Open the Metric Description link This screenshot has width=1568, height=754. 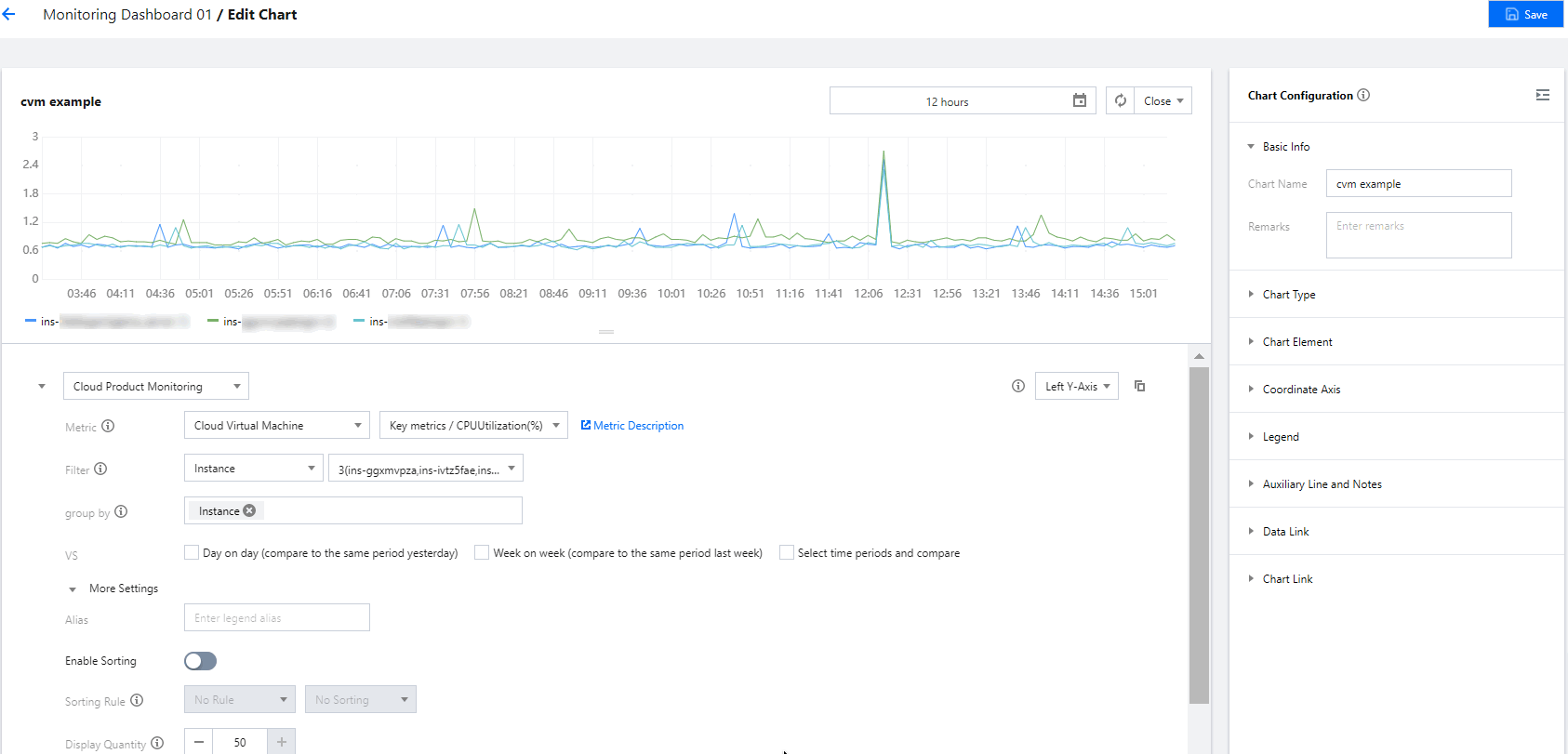point(632,425)
